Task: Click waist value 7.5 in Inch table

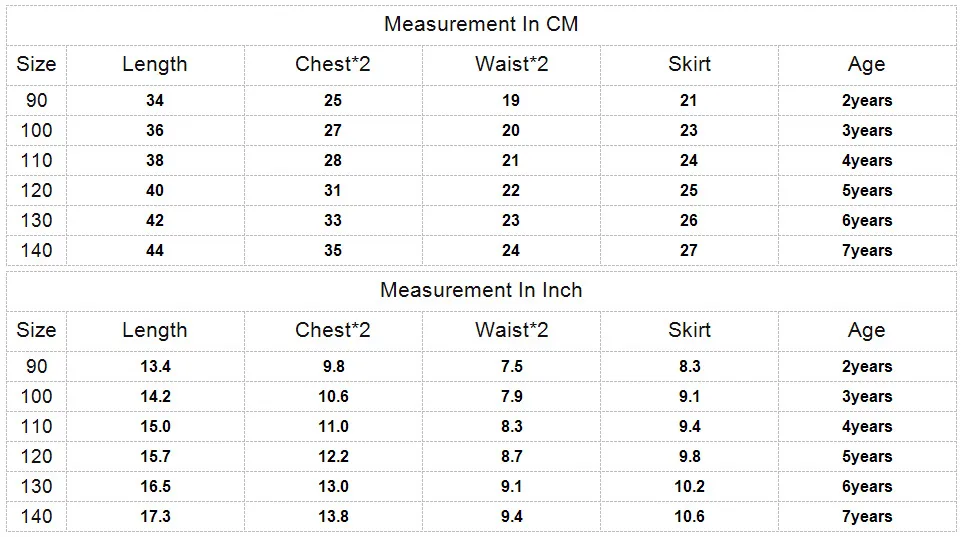Action: [511, 366]
